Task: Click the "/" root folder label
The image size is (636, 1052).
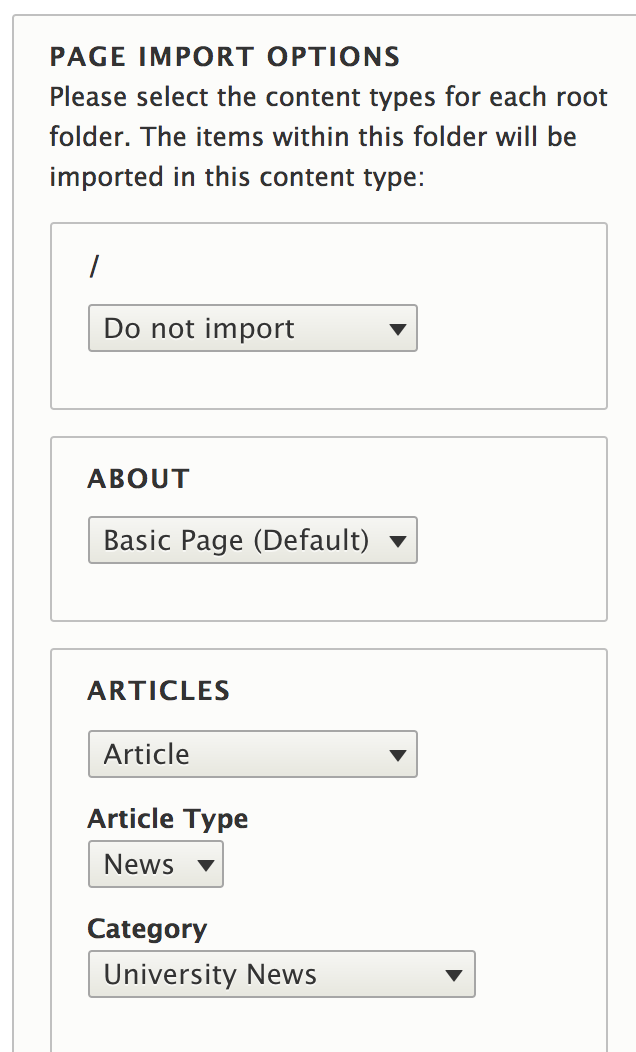Action: [x=95, y=267]
